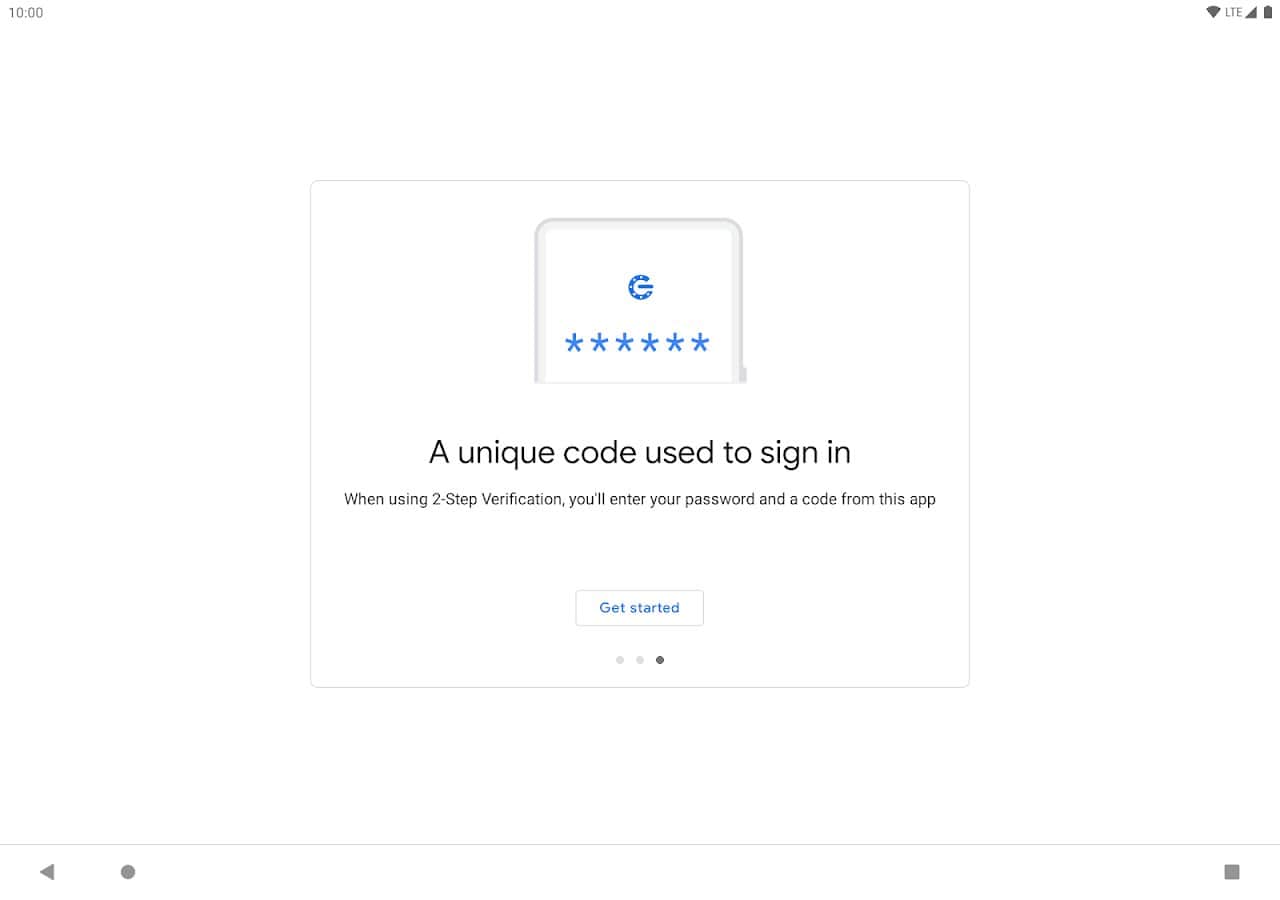This screenshot has height=900, width=1280.
Task: Go back with the Android back arrow
Action: tap(47, 872)
